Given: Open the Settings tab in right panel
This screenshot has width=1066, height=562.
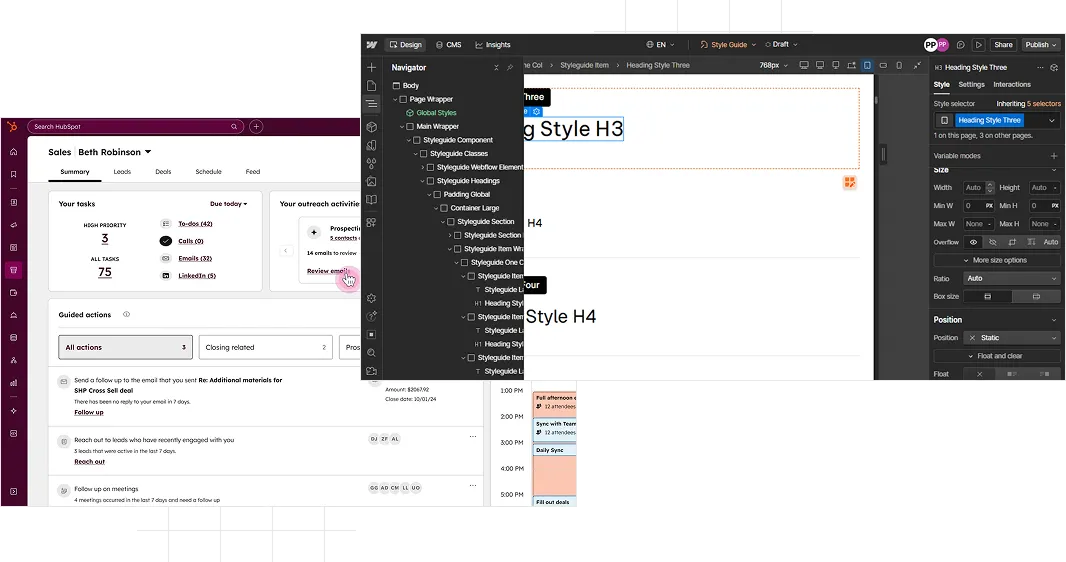Looking at the screenshot, I should tap(972, 84).
